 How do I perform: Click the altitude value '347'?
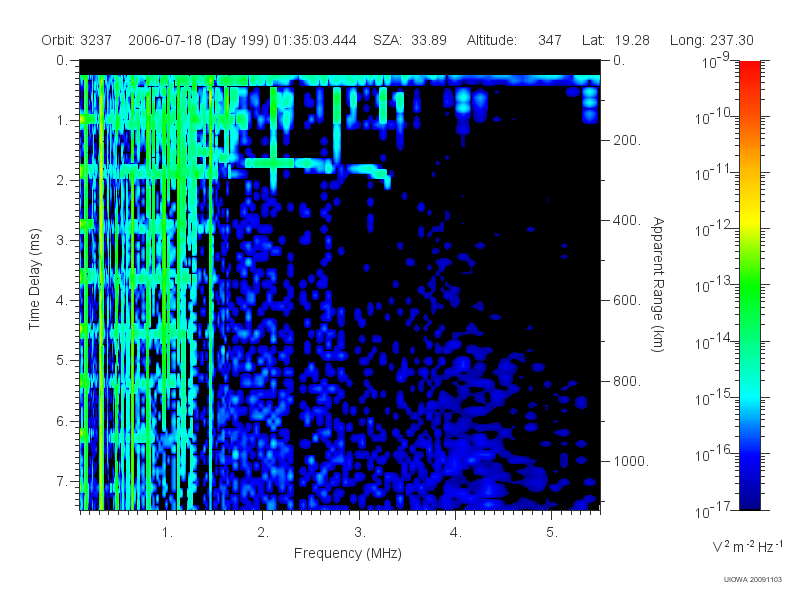click(x=549, y=40)
